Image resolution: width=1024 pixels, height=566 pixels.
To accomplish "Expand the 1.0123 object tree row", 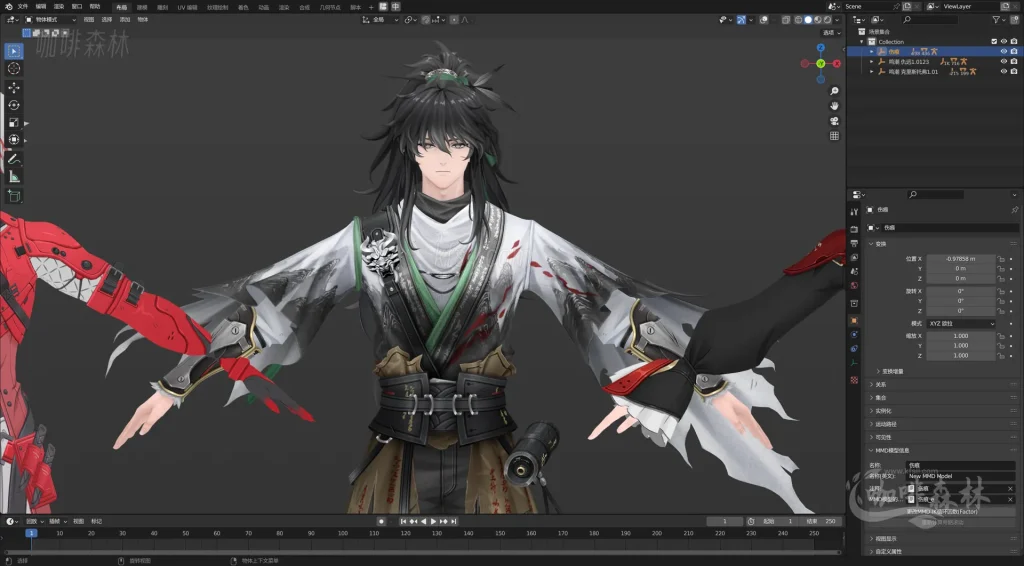I will (871, 61).
